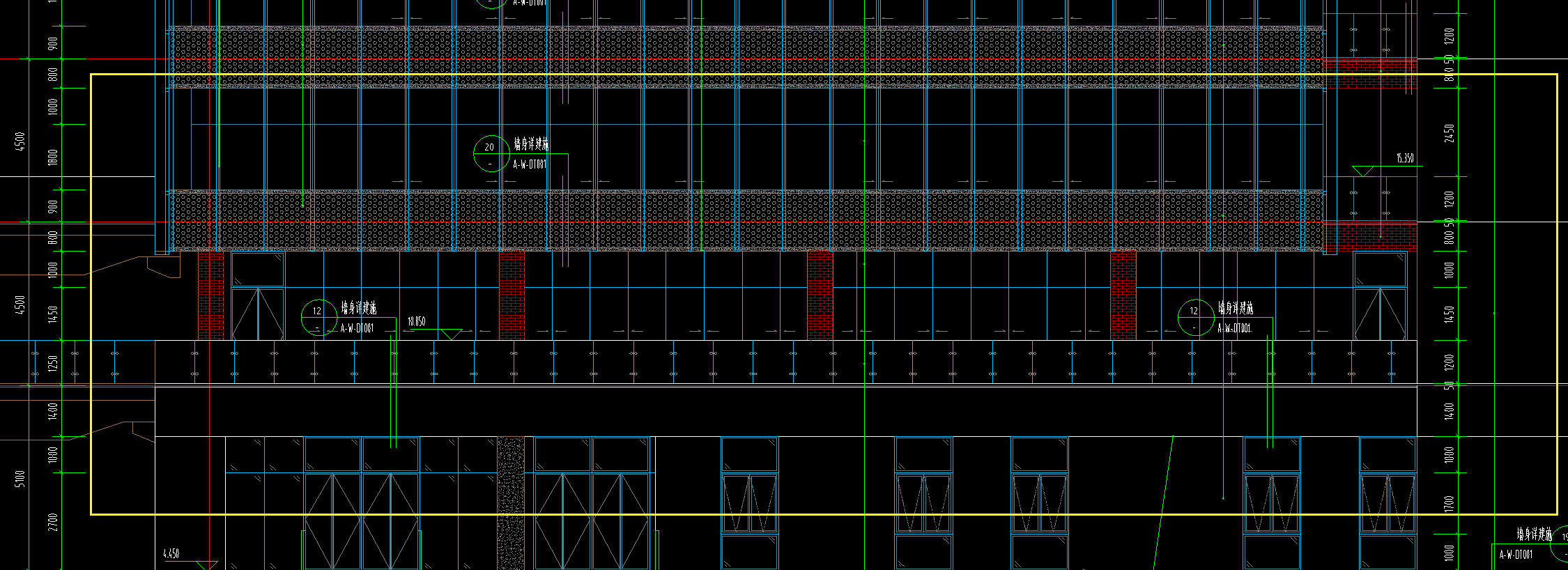This screenshot has height=570, width=1568.
Task: Select "A-W-DT001" reference under callout 20's label
Action: [530, 165]
